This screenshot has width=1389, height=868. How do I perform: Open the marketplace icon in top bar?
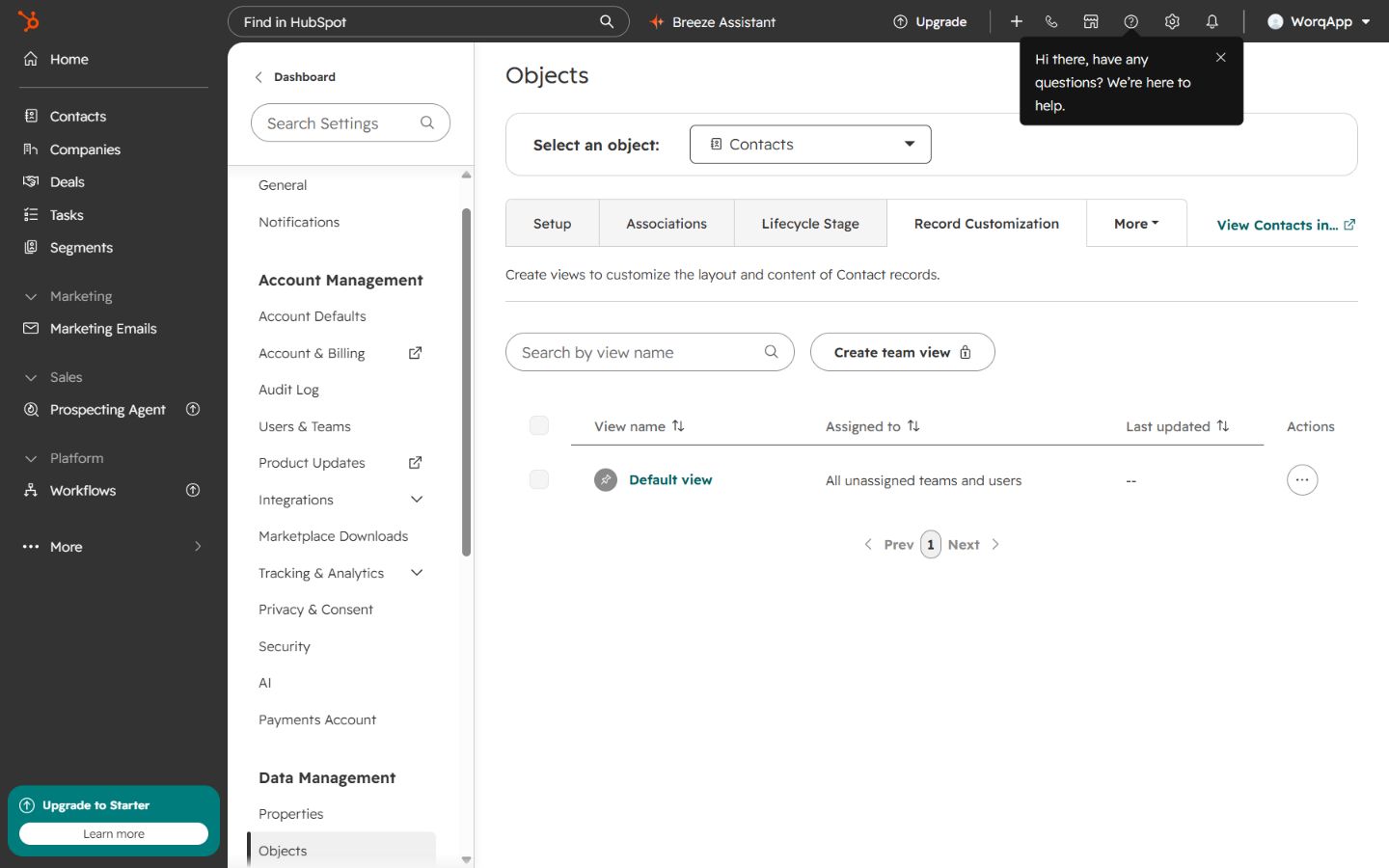tap(1091, 21)
